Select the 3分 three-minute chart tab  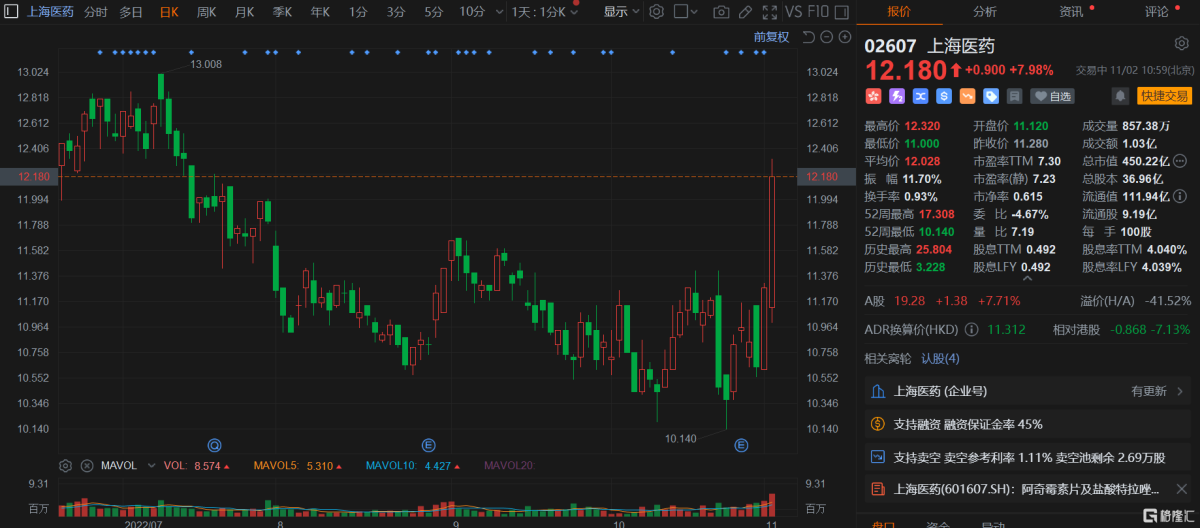click(x=396, y=12)
